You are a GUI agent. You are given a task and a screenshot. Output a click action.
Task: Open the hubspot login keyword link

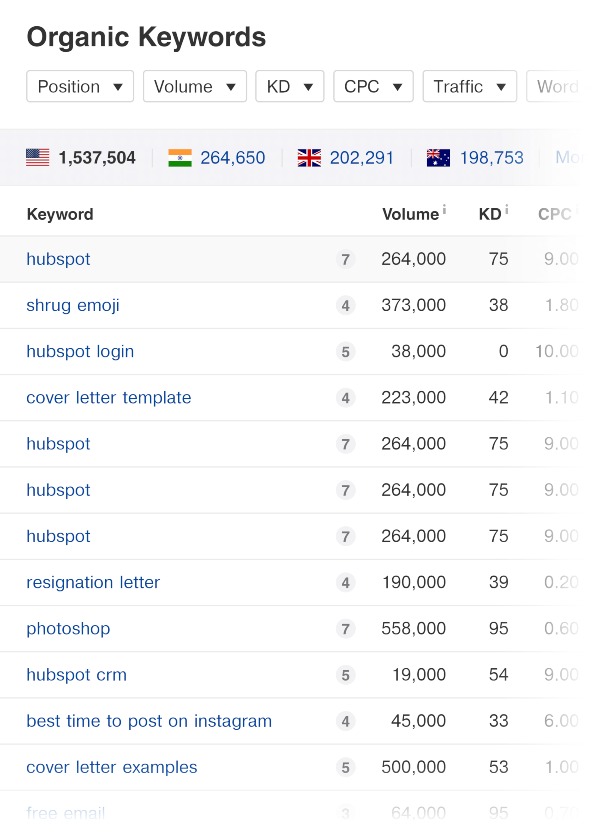pyautogui.click(x=80, y=351)
